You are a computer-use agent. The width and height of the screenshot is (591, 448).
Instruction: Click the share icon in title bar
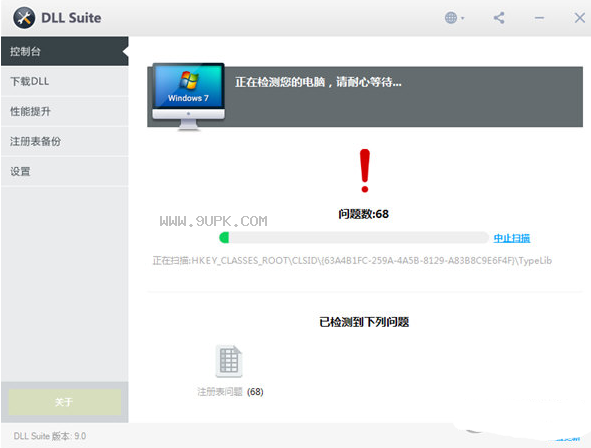[499, 18]
